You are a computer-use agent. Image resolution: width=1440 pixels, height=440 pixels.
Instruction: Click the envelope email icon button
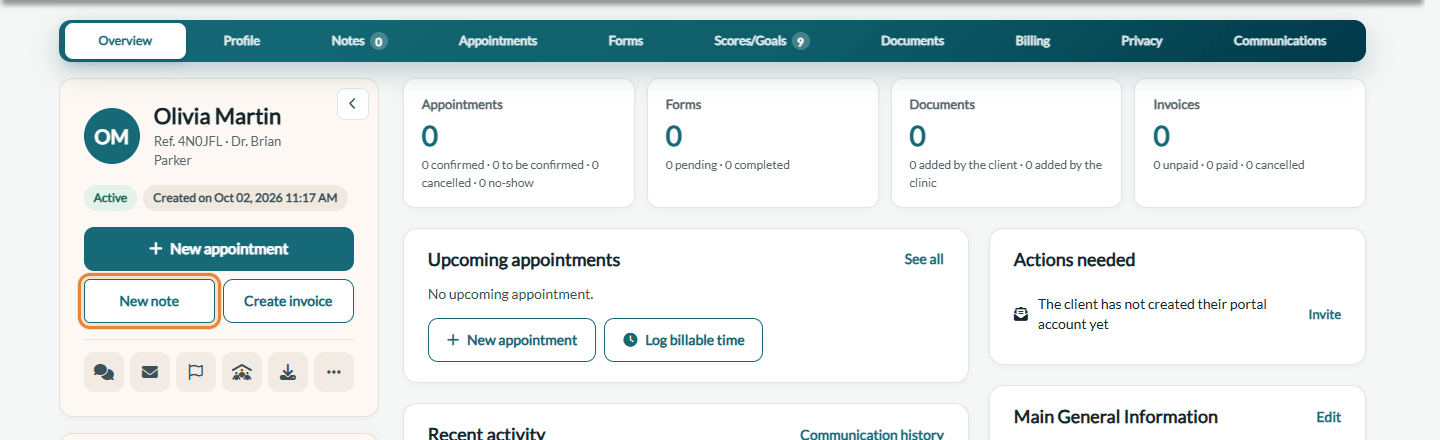(x=150, y=372)
